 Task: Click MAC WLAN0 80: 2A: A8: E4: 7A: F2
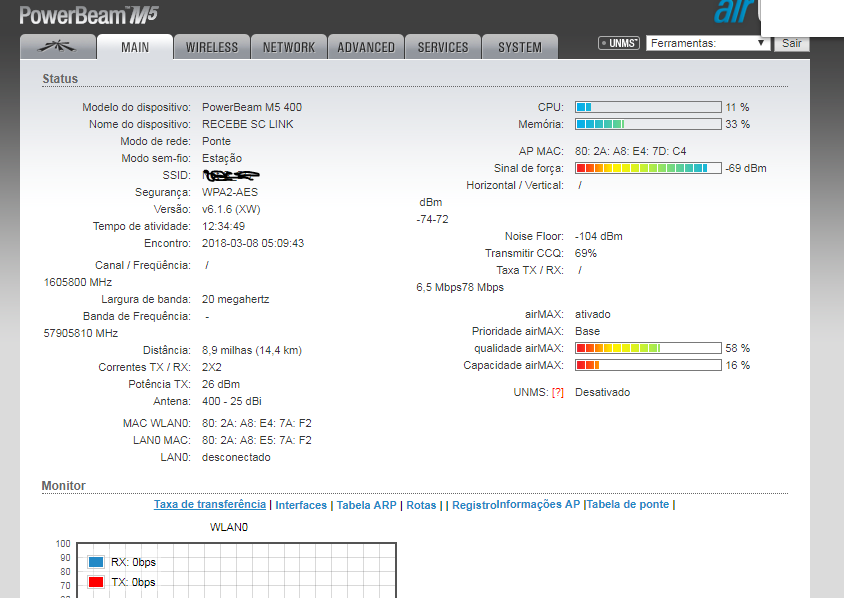pos(257,424)
